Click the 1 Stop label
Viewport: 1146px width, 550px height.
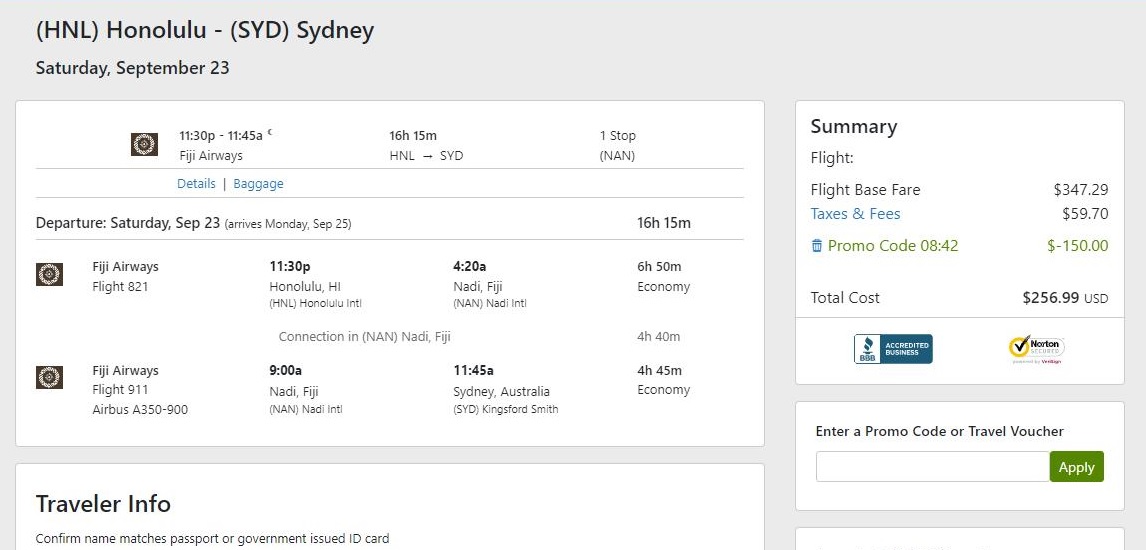coord(618,135)
